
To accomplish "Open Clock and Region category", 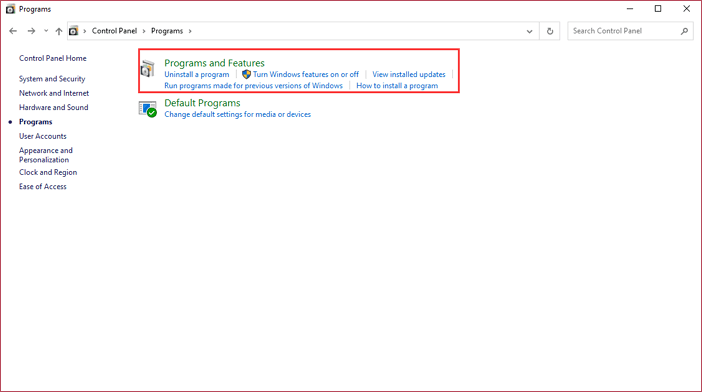I will [48, 172].
